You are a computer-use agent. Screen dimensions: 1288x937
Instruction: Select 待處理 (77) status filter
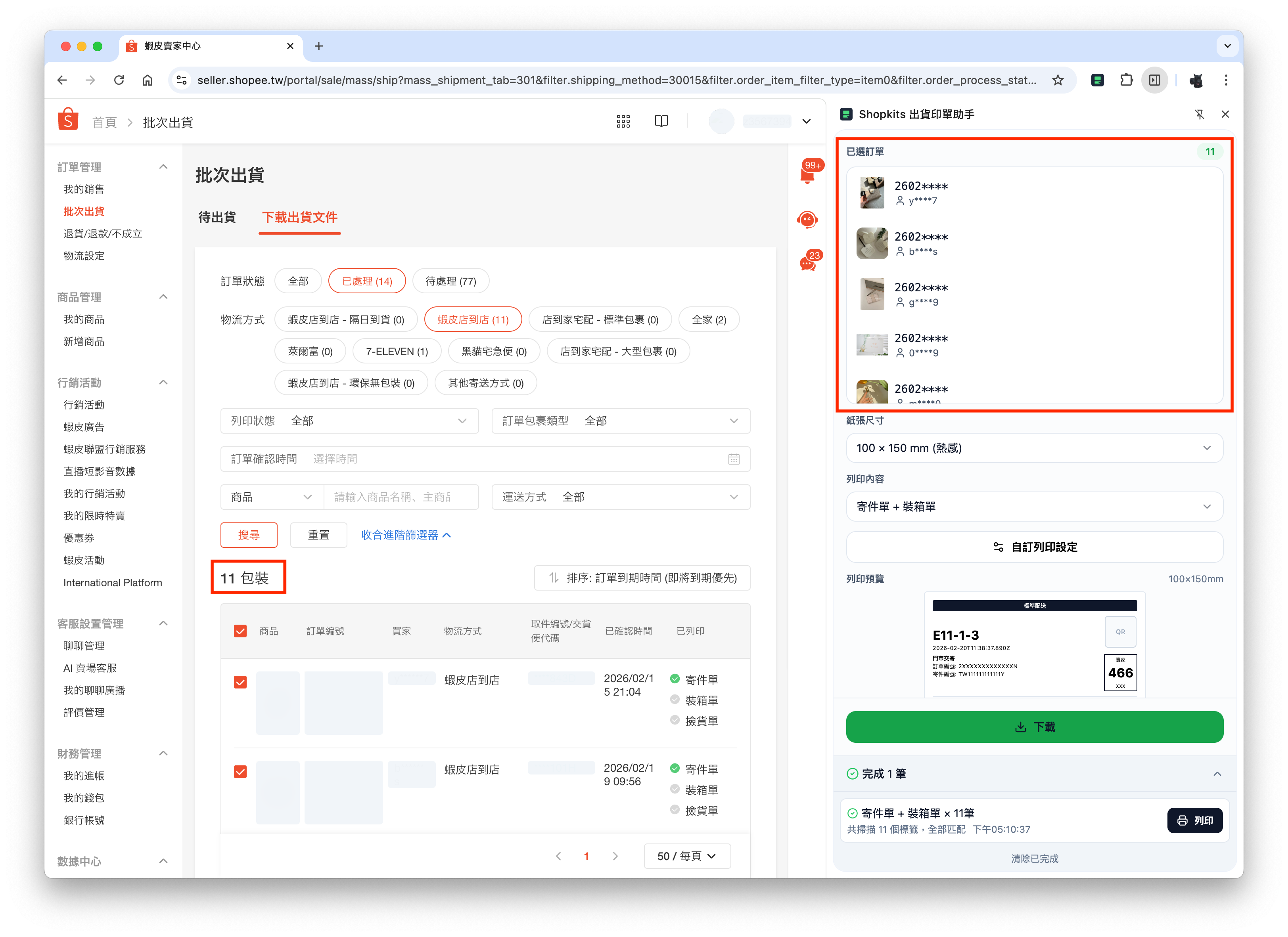(x=451, y=281)
